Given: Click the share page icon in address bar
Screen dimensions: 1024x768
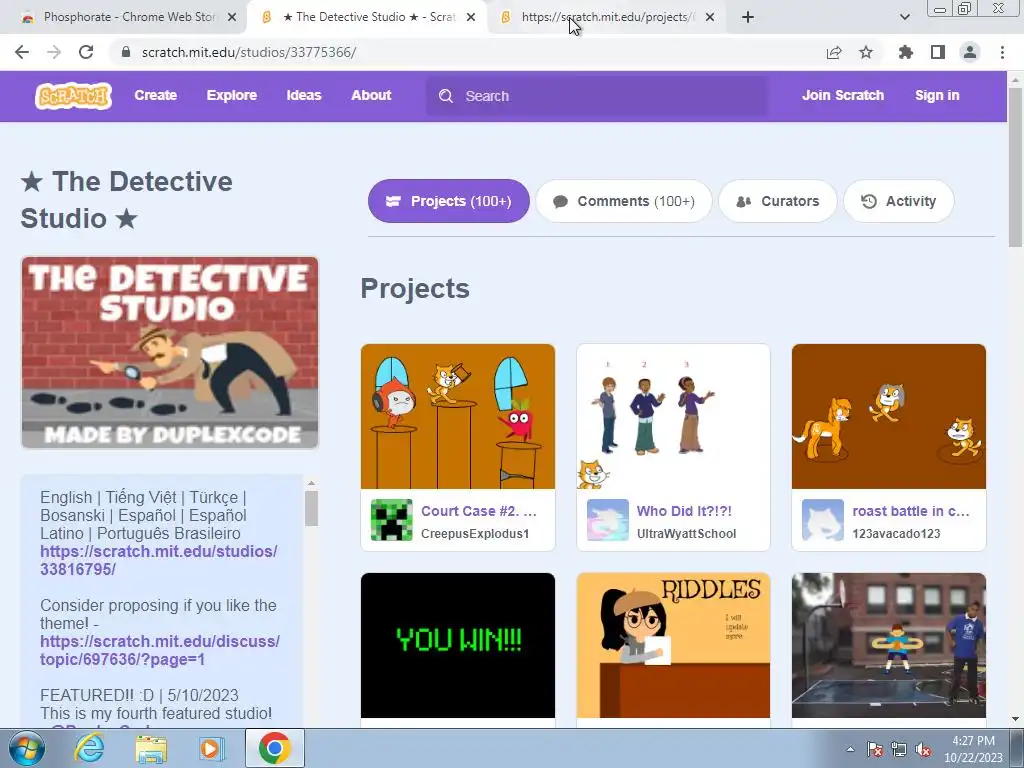Looking at the screenshot, I should pyautogui.click(x=834, y=52).
